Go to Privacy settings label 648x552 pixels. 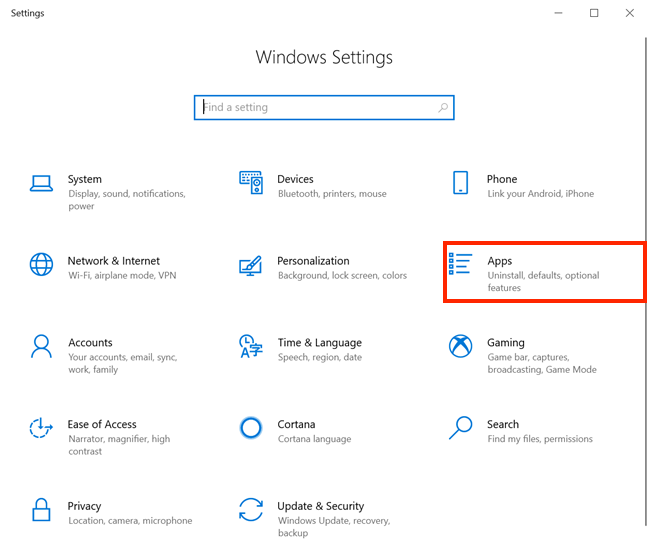(84, 506)
